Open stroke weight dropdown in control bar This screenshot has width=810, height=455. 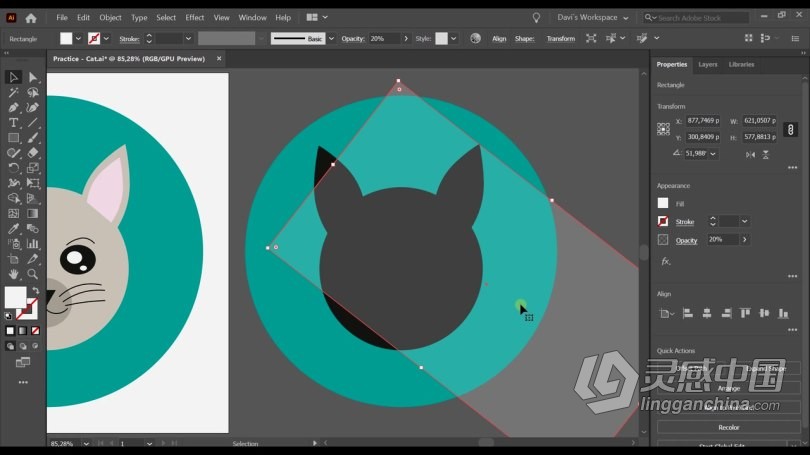pos(188,38)
